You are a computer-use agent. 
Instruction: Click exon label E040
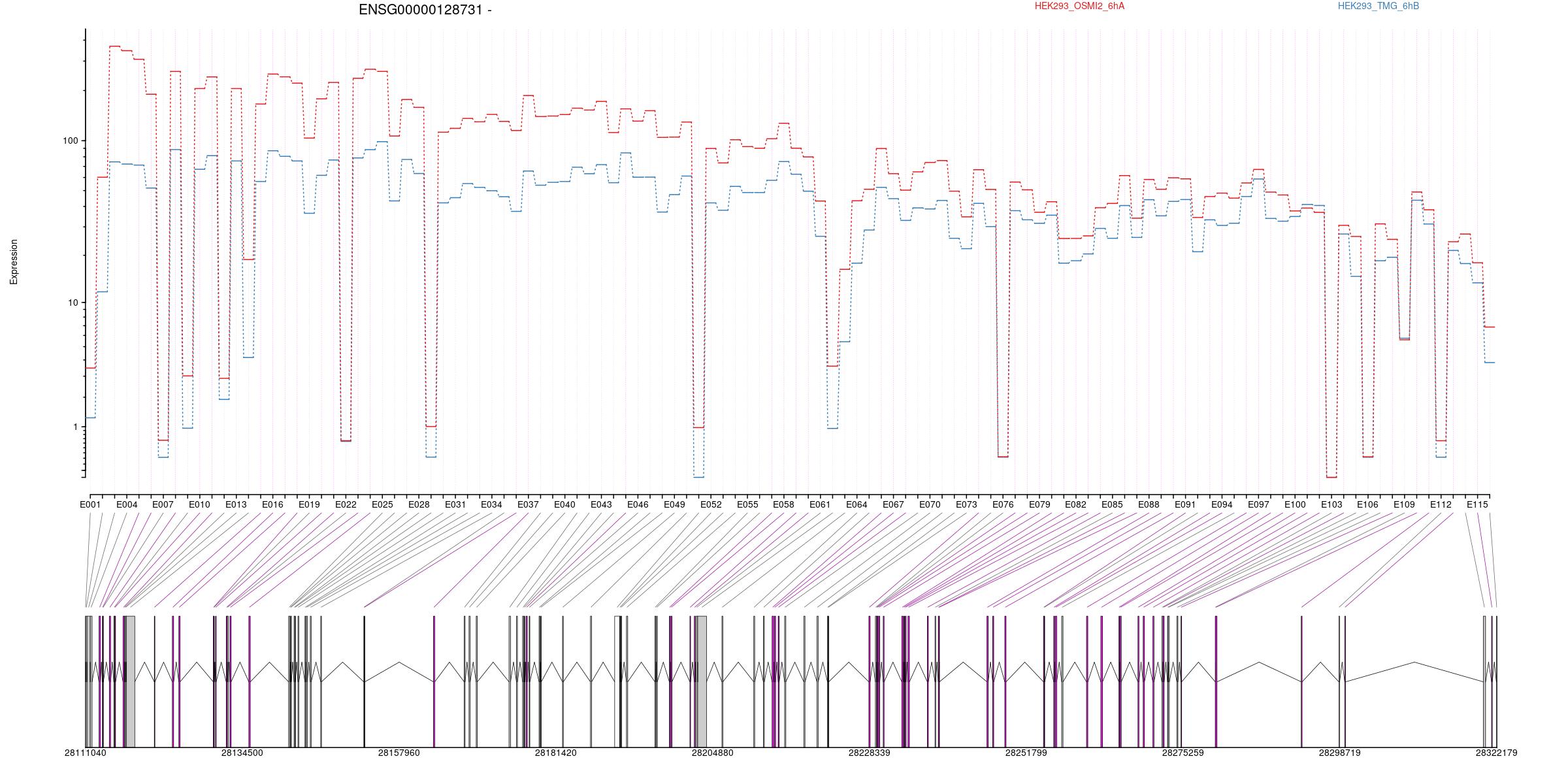coord(564,504)
